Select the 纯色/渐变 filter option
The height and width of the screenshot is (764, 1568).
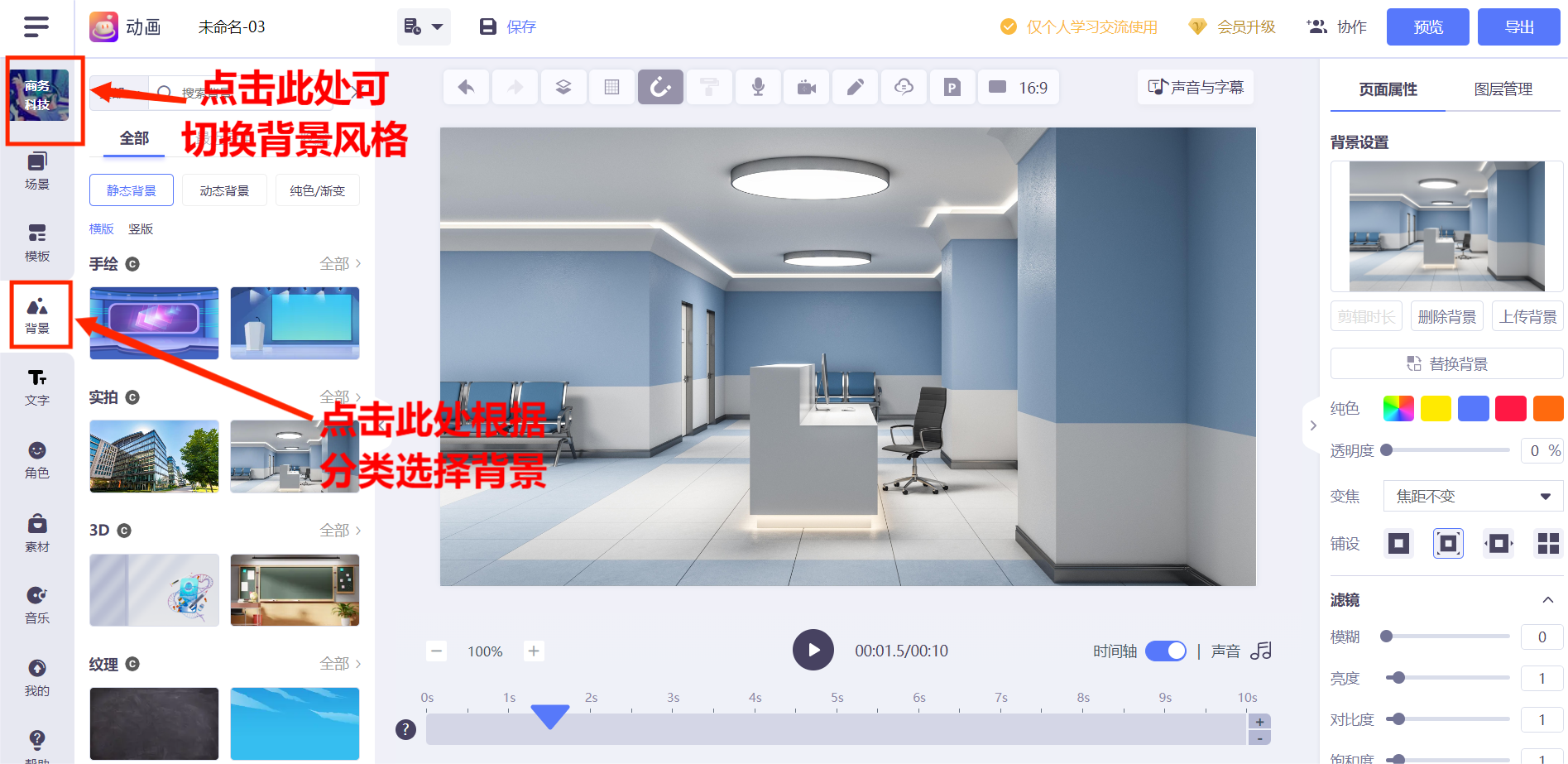318,190
